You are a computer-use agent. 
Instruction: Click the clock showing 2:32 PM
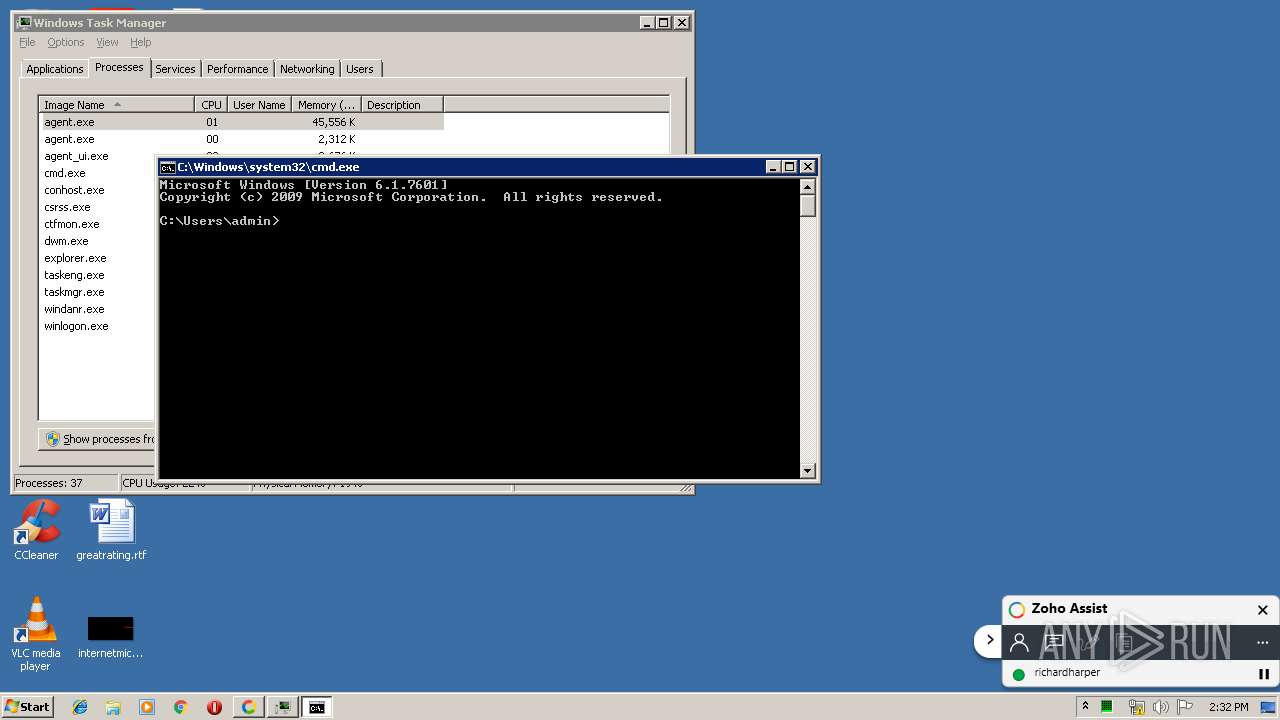[1228, 707]
